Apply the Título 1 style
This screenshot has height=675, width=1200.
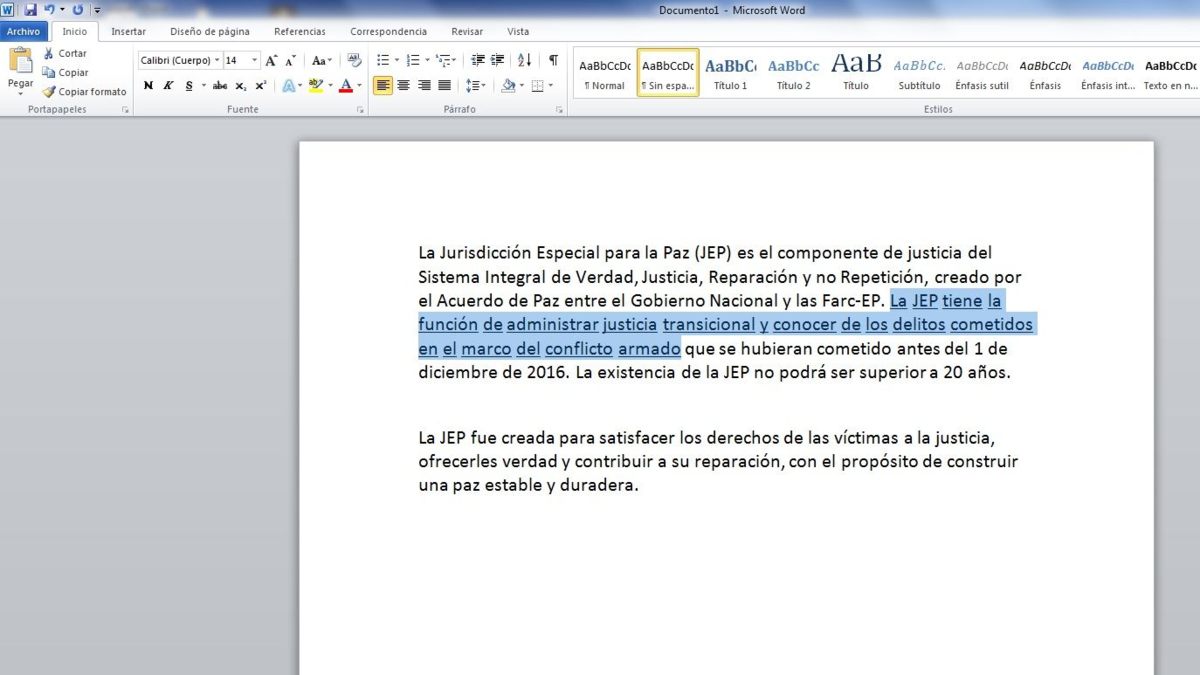(730, 73)
